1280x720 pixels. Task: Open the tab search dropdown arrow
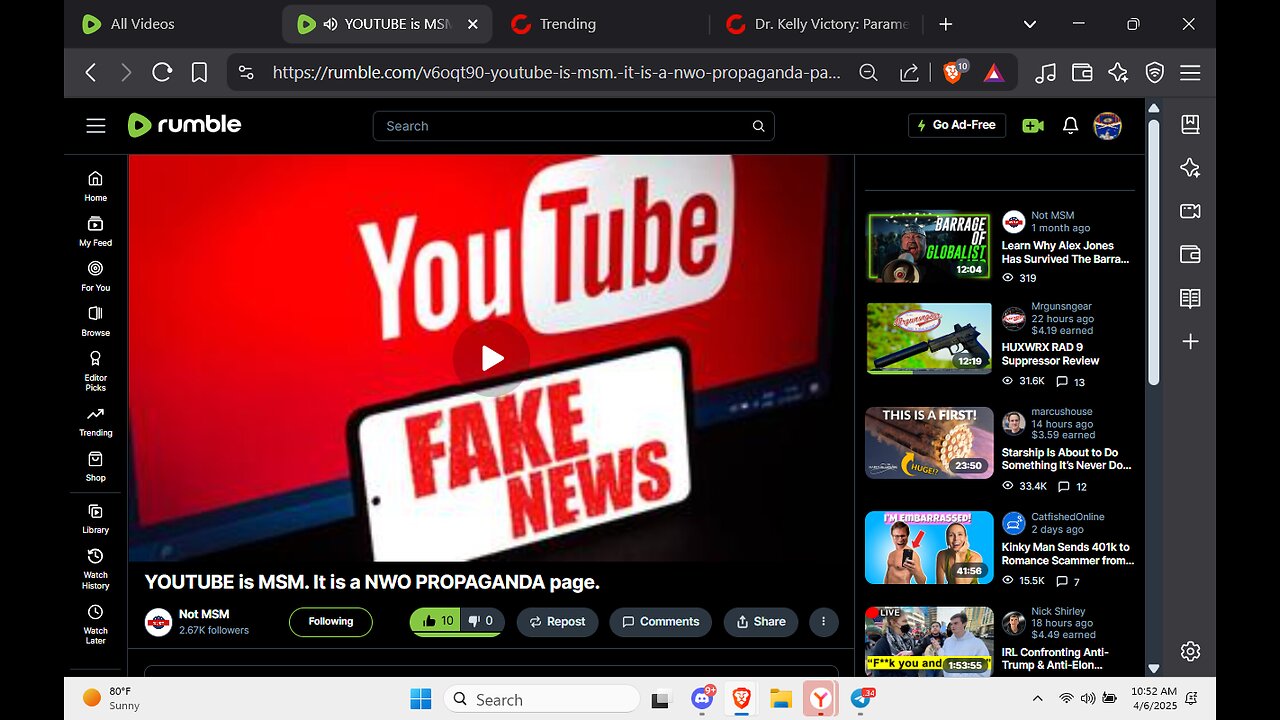pos(1030,24)
